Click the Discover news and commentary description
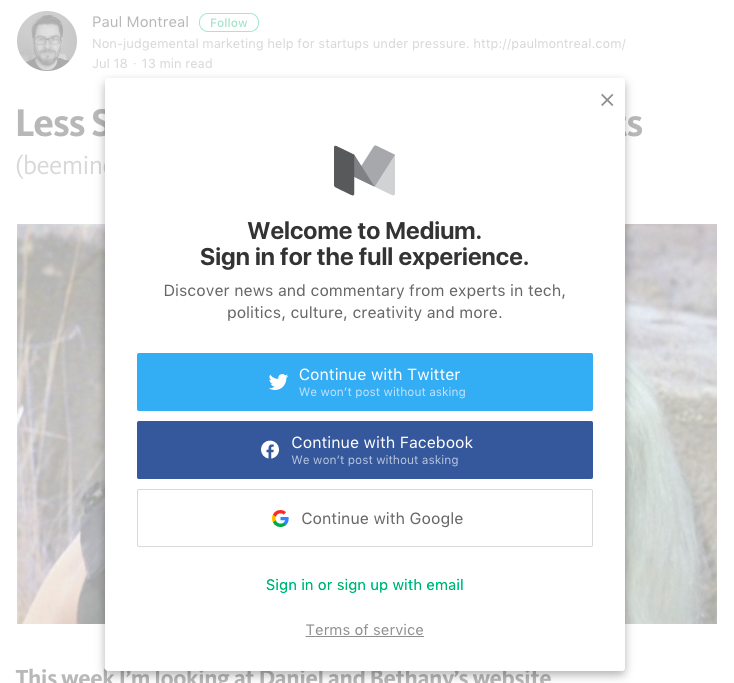Image resolution: width=734 pixels, height=683 pixels. (364, 302)
